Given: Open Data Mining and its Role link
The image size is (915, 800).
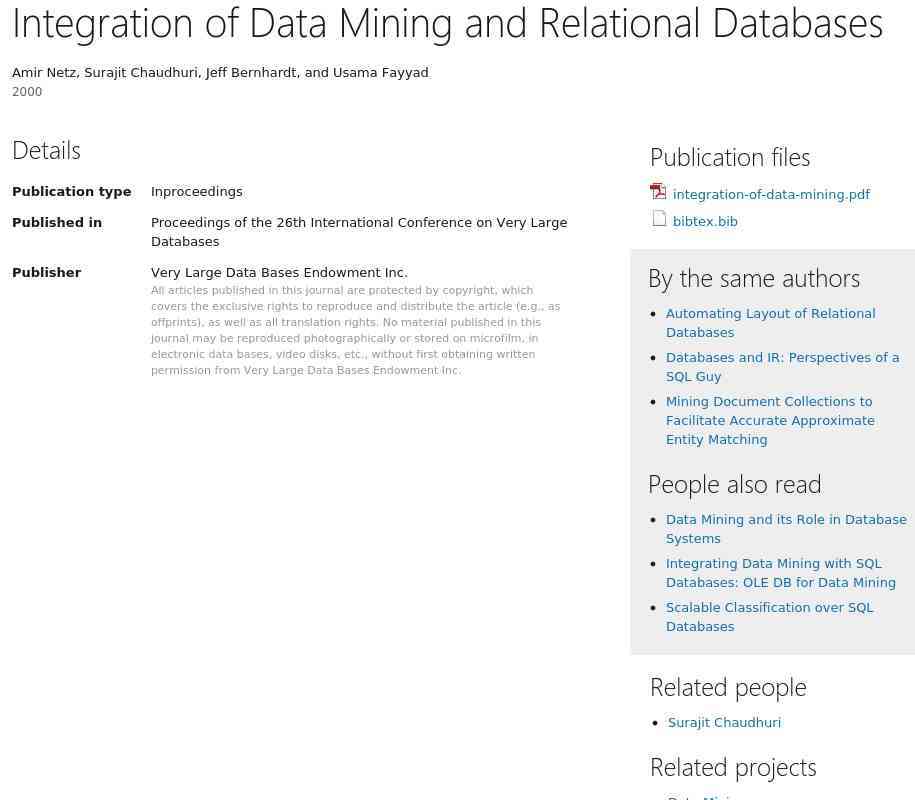Looking at the screenshot, I should click(786, 529).
